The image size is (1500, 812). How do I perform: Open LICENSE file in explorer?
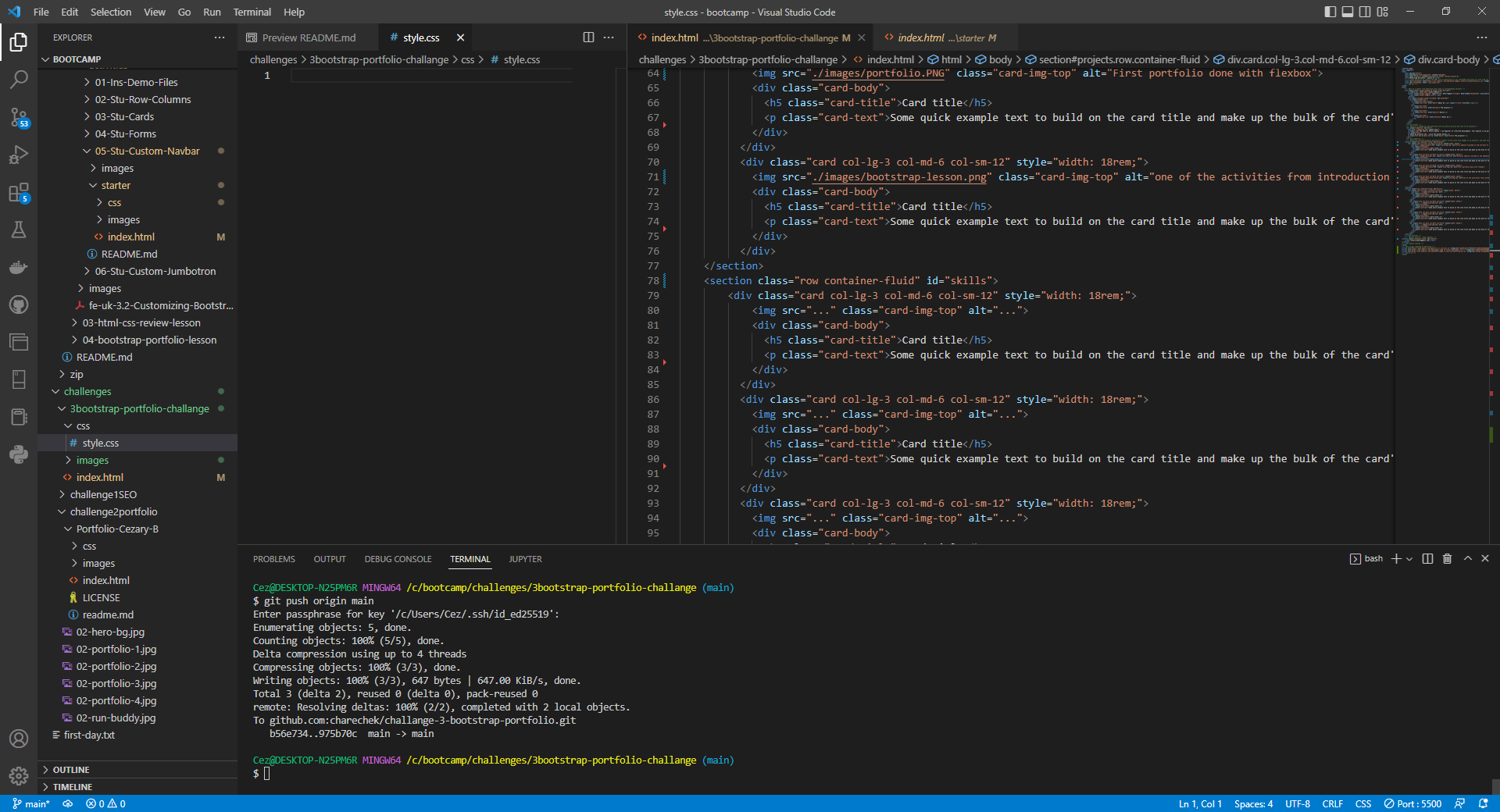pyautogui.click(x=101, y=597)
